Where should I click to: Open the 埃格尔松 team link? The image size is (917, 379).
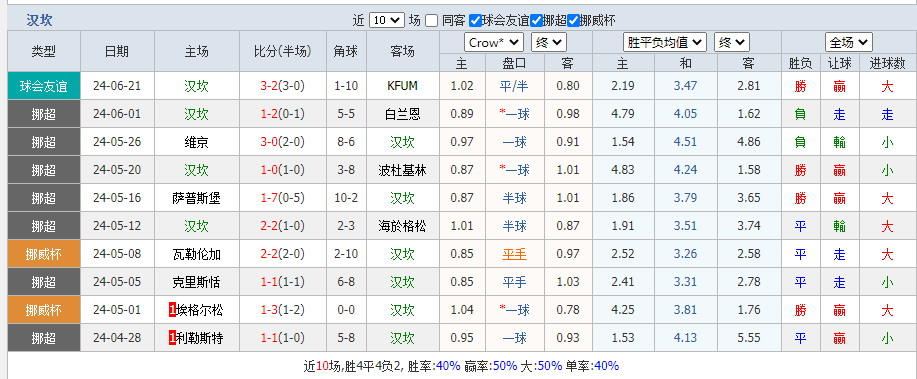coord(200,311)
